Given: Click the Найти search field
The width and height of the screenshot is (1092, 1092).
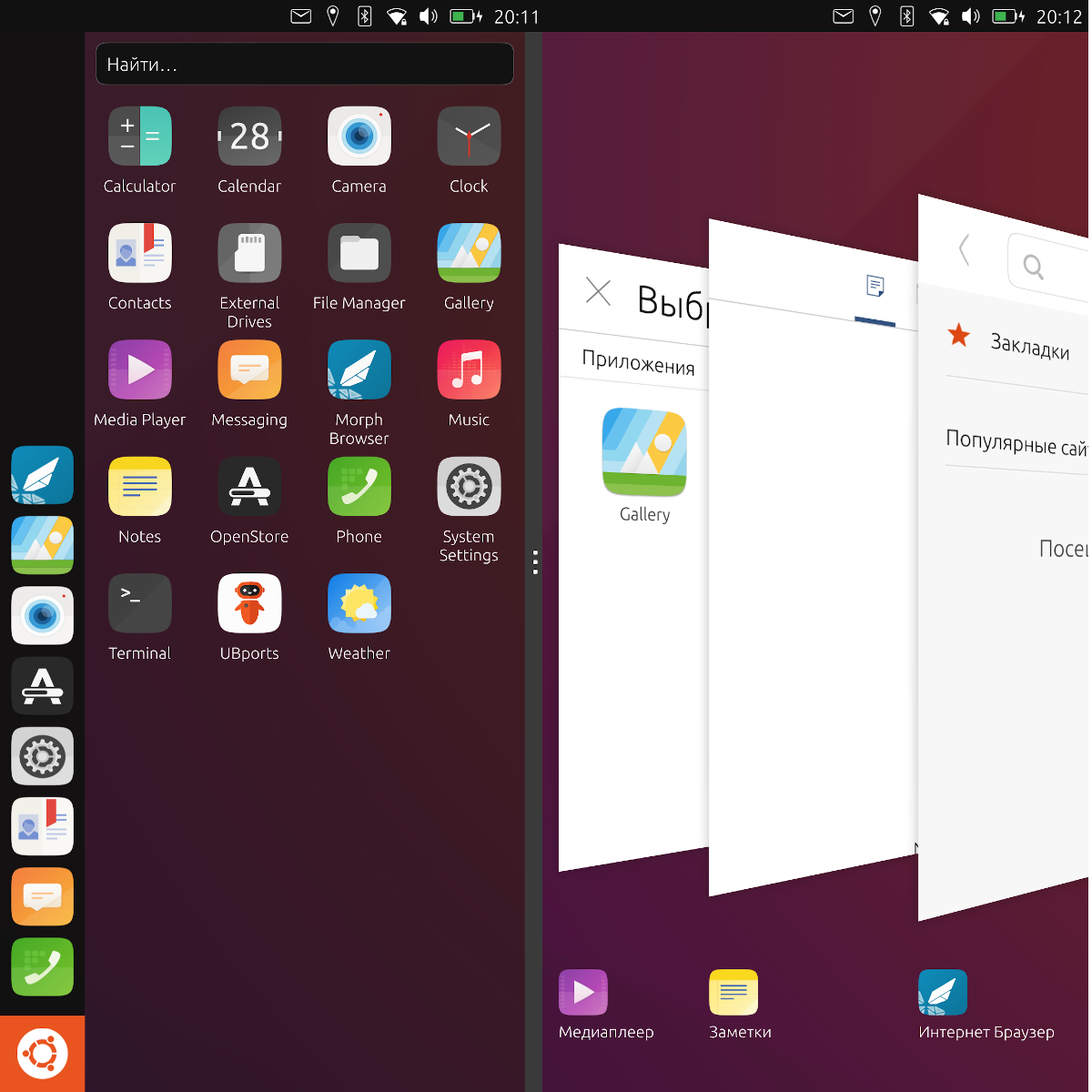Looking at the screenshot, I should click(x=305, y=65).
